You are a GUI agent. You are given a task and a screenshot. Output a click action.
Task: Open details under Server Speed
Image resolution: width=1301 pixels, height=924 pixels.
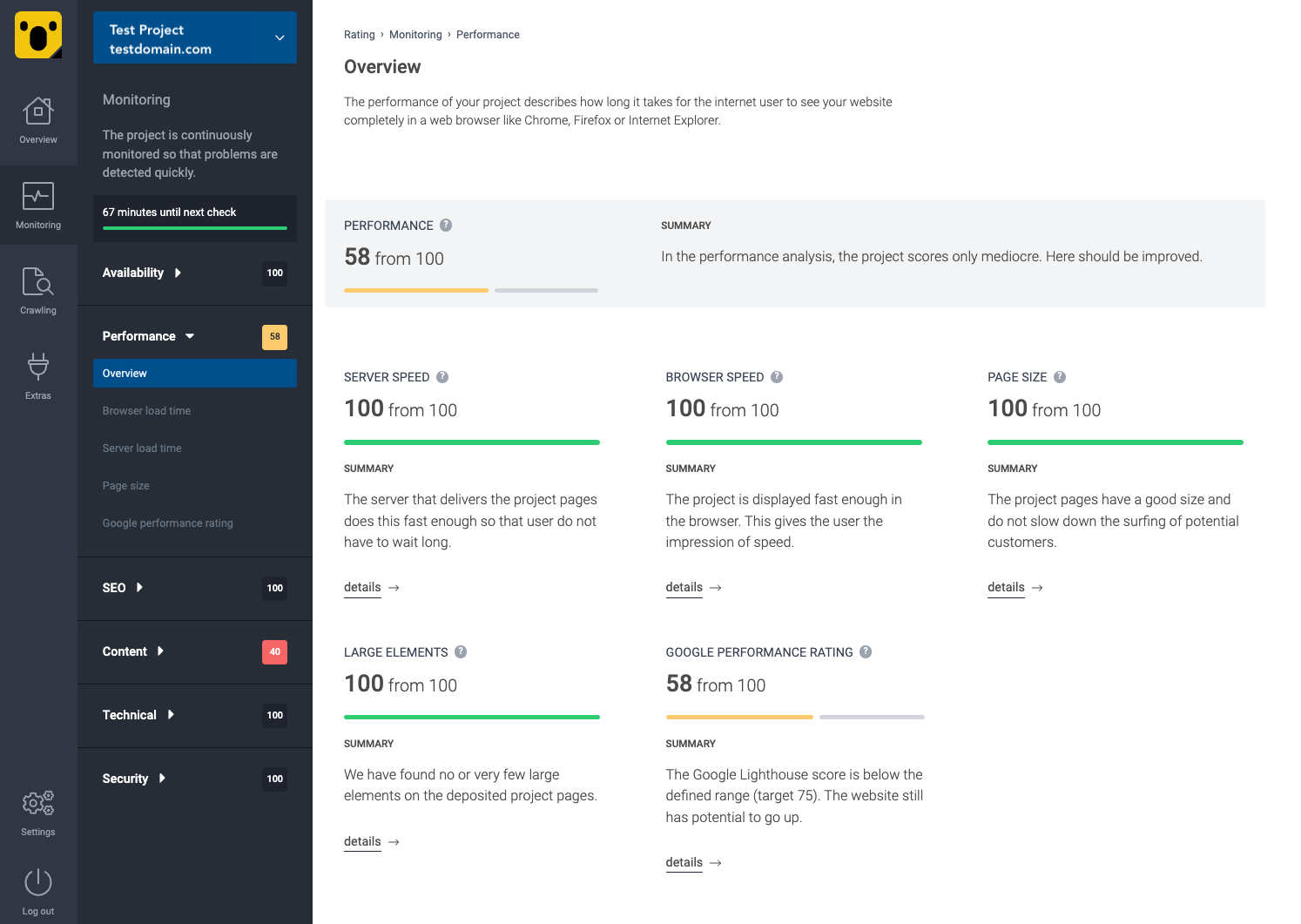tap(362, 587)
